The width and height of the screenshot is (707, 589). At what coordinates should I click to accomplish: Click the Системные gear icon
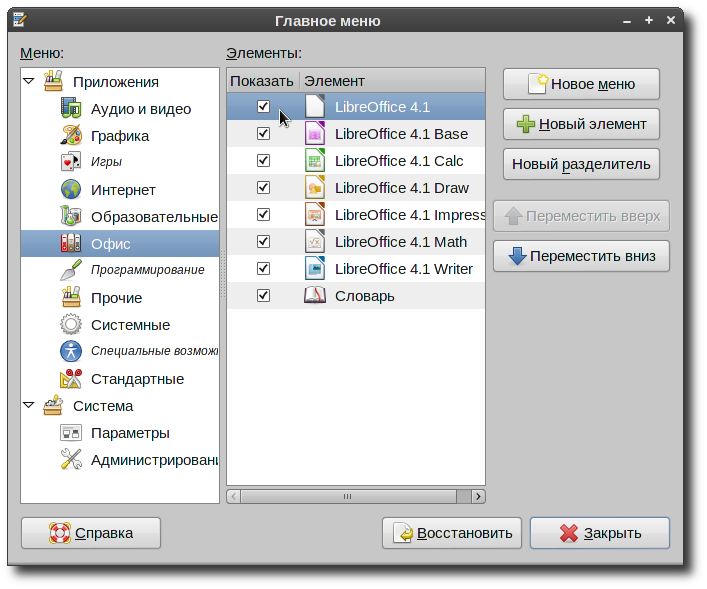pyautogui.click(x=71, y=325)
